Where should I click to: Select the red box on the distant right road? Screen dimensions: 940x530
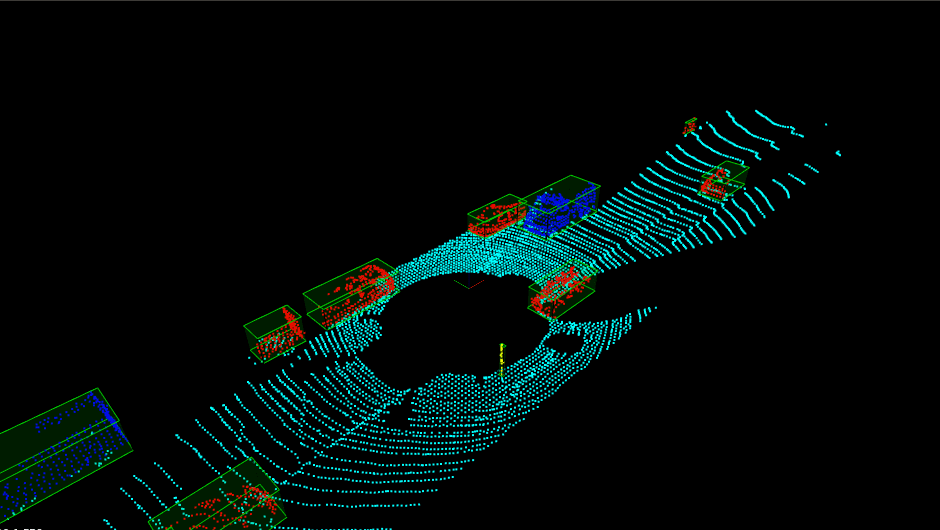pos(723,180)
